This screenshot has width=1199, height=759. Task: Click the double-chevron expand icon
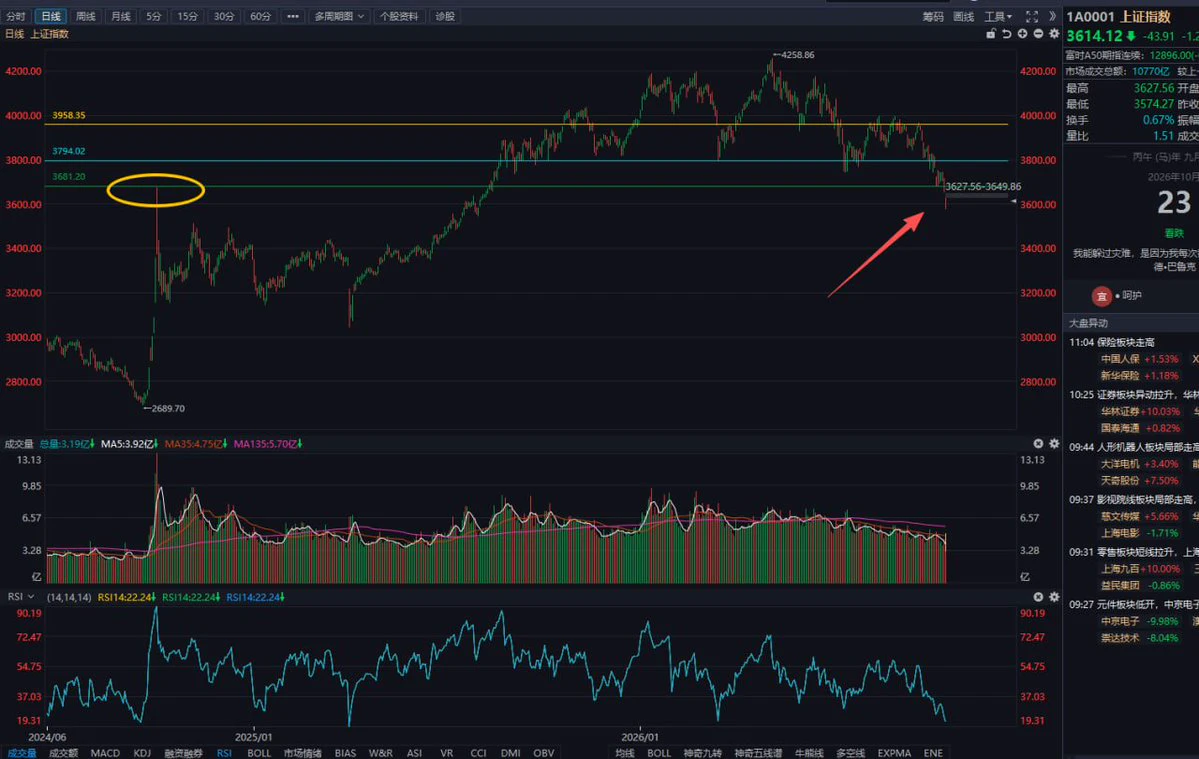pyautogui.click(x=1052, y=16)
